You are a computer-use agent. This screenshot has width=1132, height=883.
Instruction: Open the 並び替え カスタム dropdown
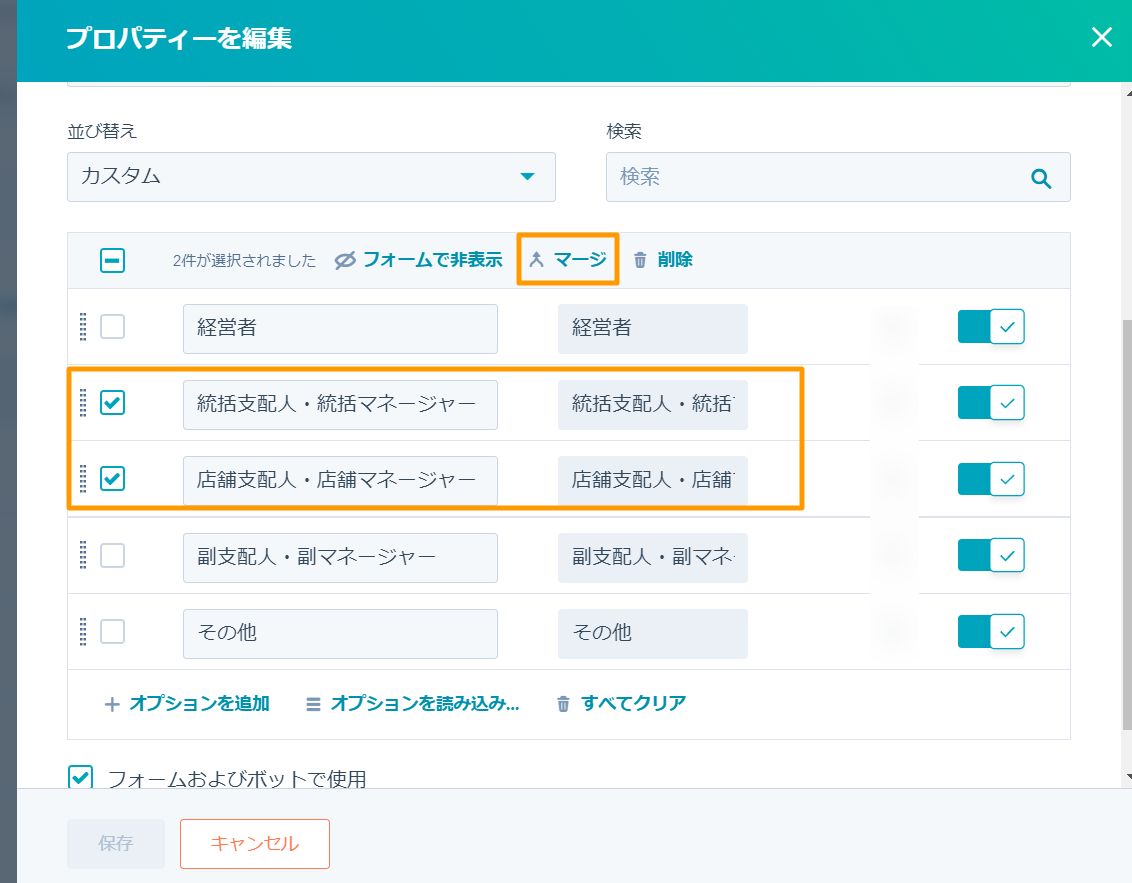click(311, 177)
